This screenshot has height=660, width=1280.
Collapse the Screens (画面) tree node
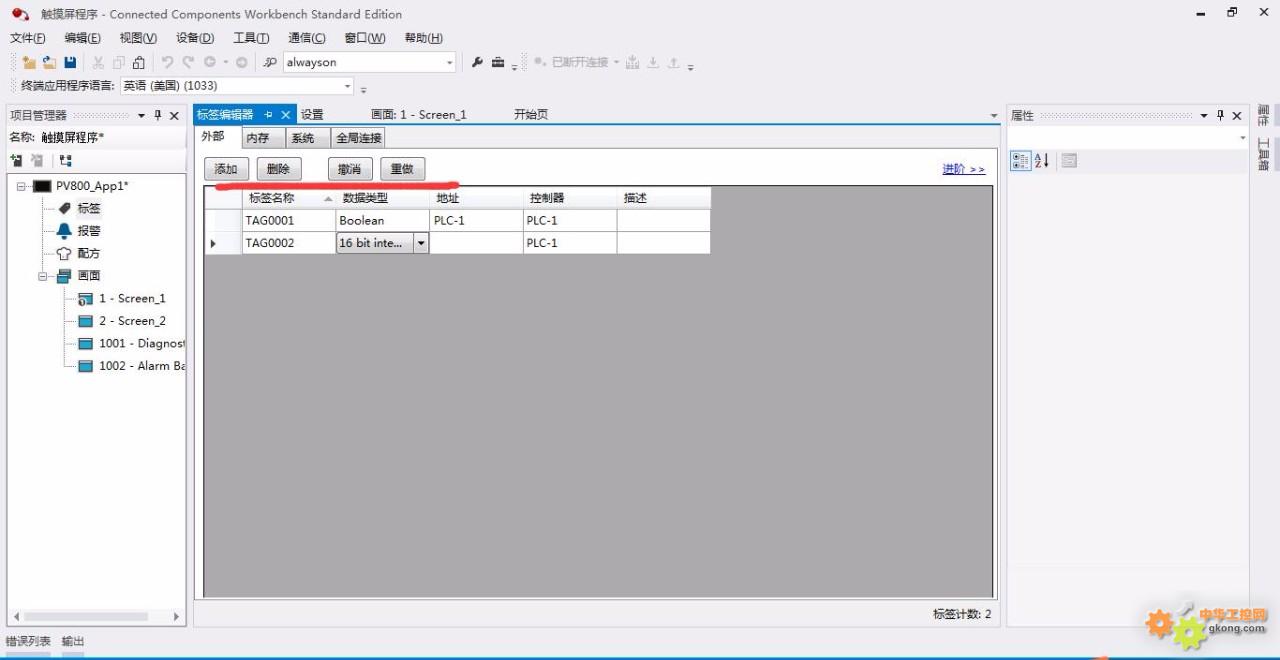coord(43,276)
